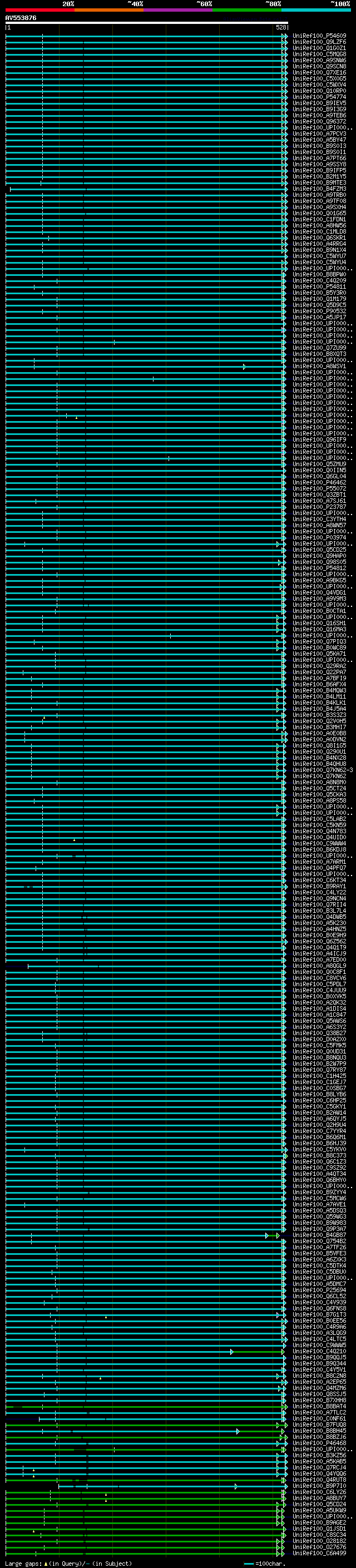Select the UniRef100_B4FZM3 entry

(319, 189)
